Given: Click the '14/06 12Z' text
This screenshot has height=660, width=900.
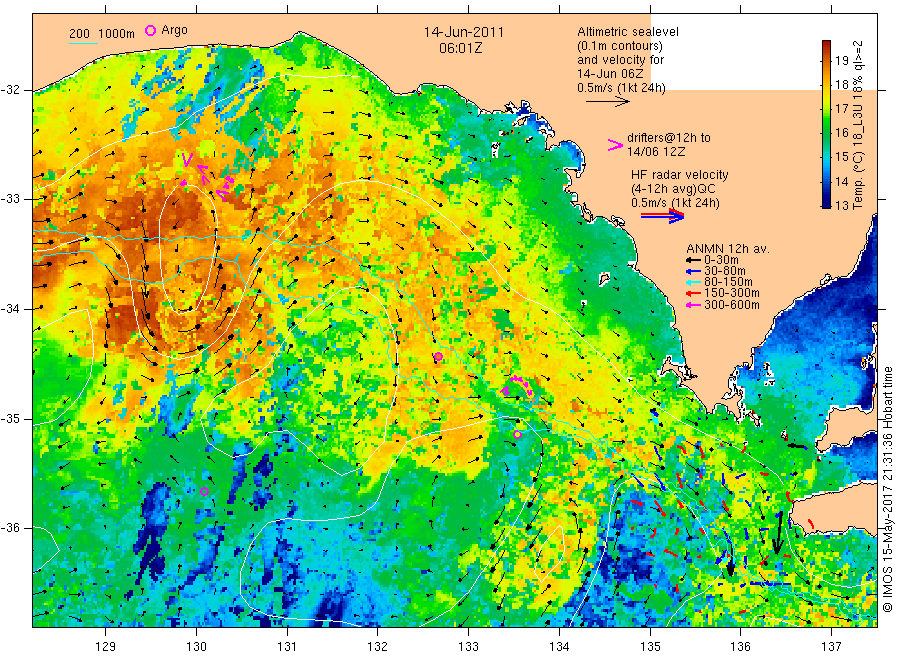Looking at the screenshot, I should (656, 152).
